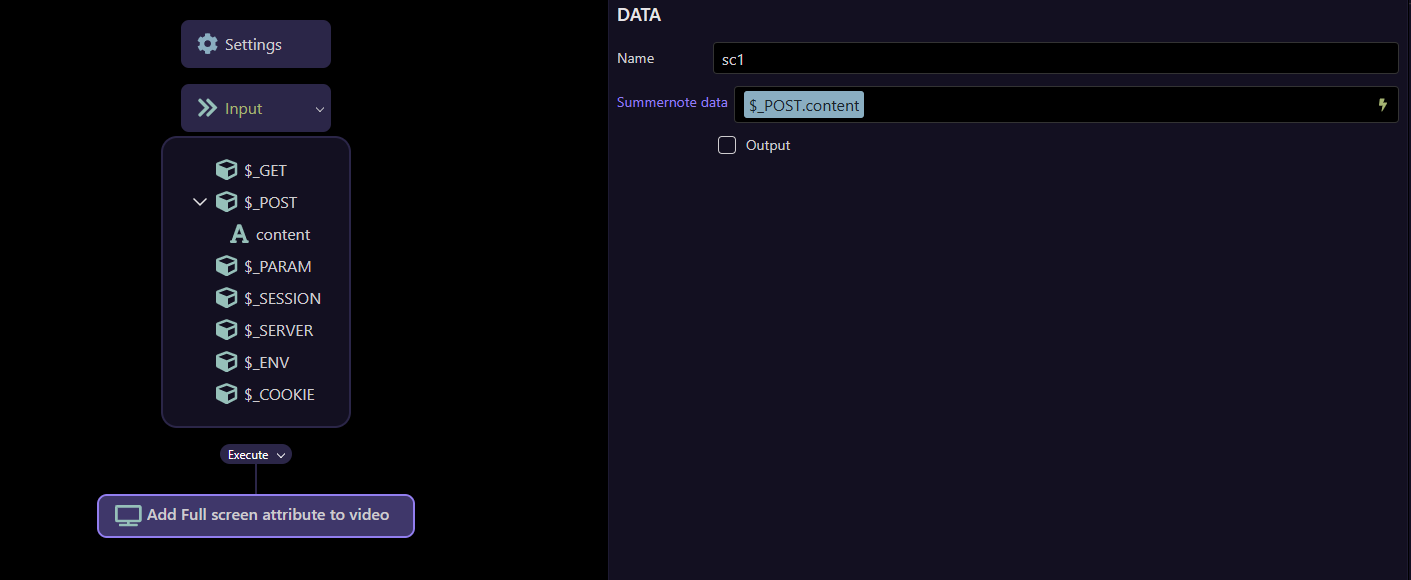Screen dimensions: 1411x580
Task: Select the Add Full screen attribute step
Action: pyautogui.click(x=267, y=516)
